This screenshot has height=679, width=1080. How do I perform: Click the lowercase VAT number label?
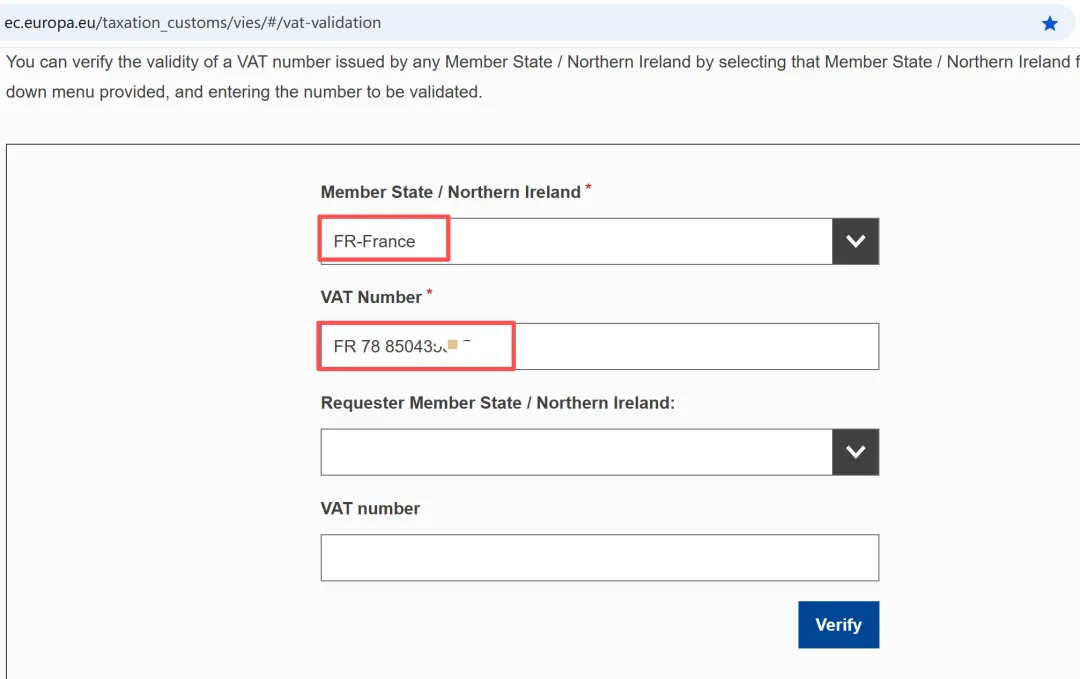370,509
